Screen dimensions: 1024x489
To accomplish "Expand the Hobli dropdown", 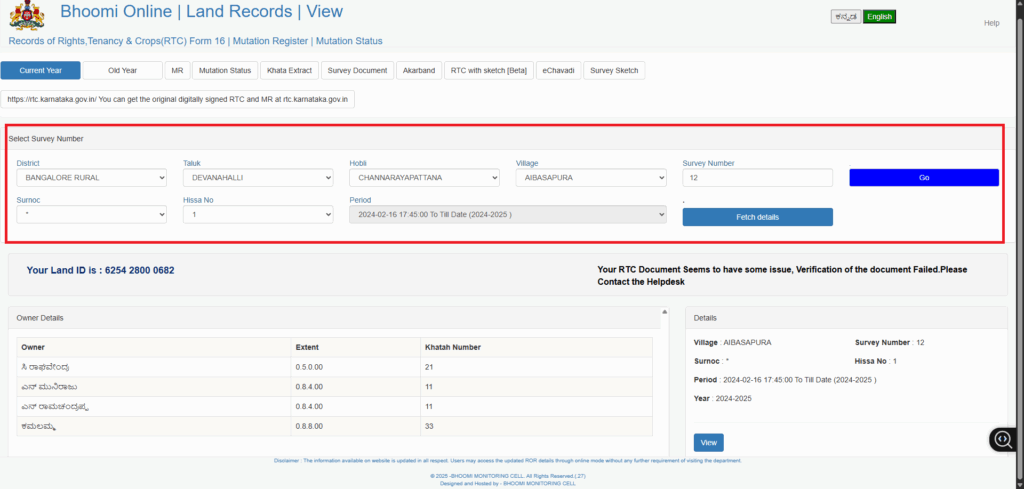I will pos(424,178).
